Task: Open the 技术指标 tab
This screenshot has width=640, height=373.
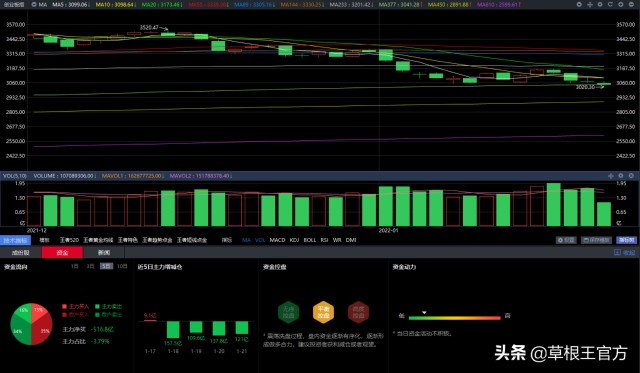Action: (x=16, y=240)
